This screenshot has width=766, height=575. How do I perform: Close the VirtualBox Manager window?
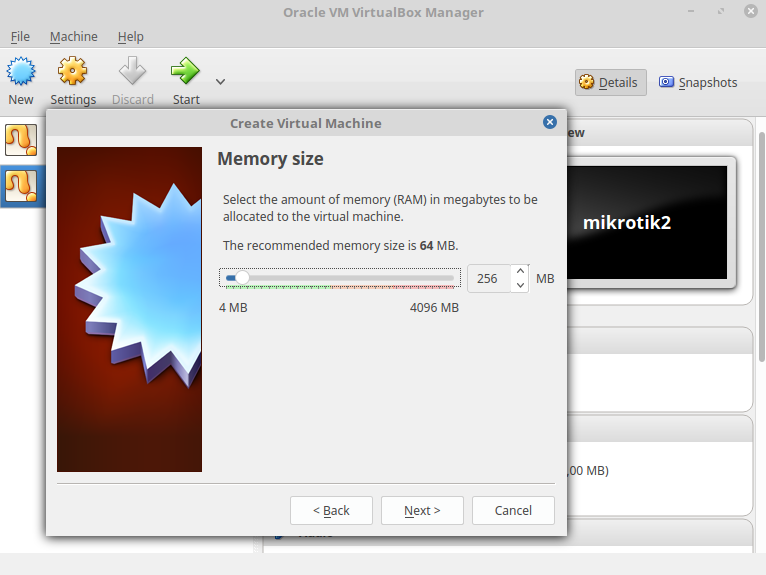750,11
